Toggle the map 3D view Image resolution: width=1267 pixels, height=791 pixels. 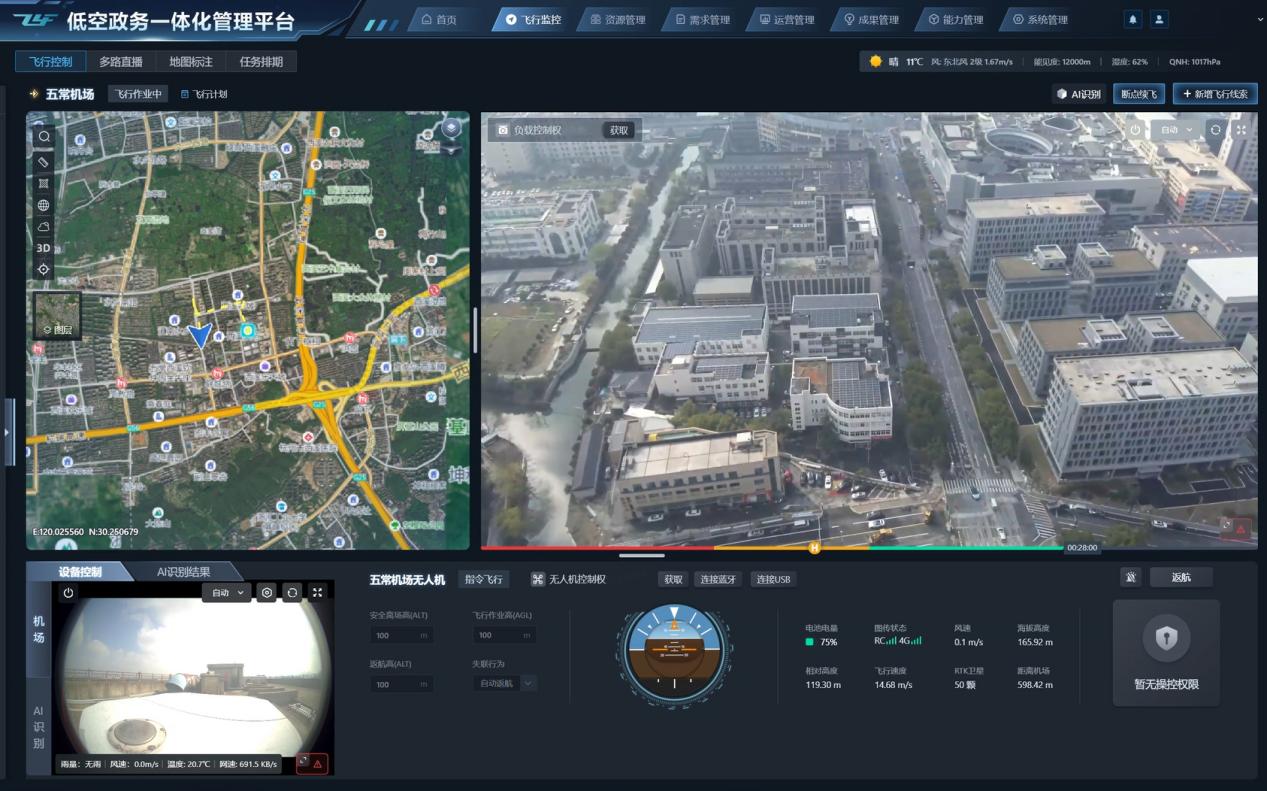tap(43, 248)
